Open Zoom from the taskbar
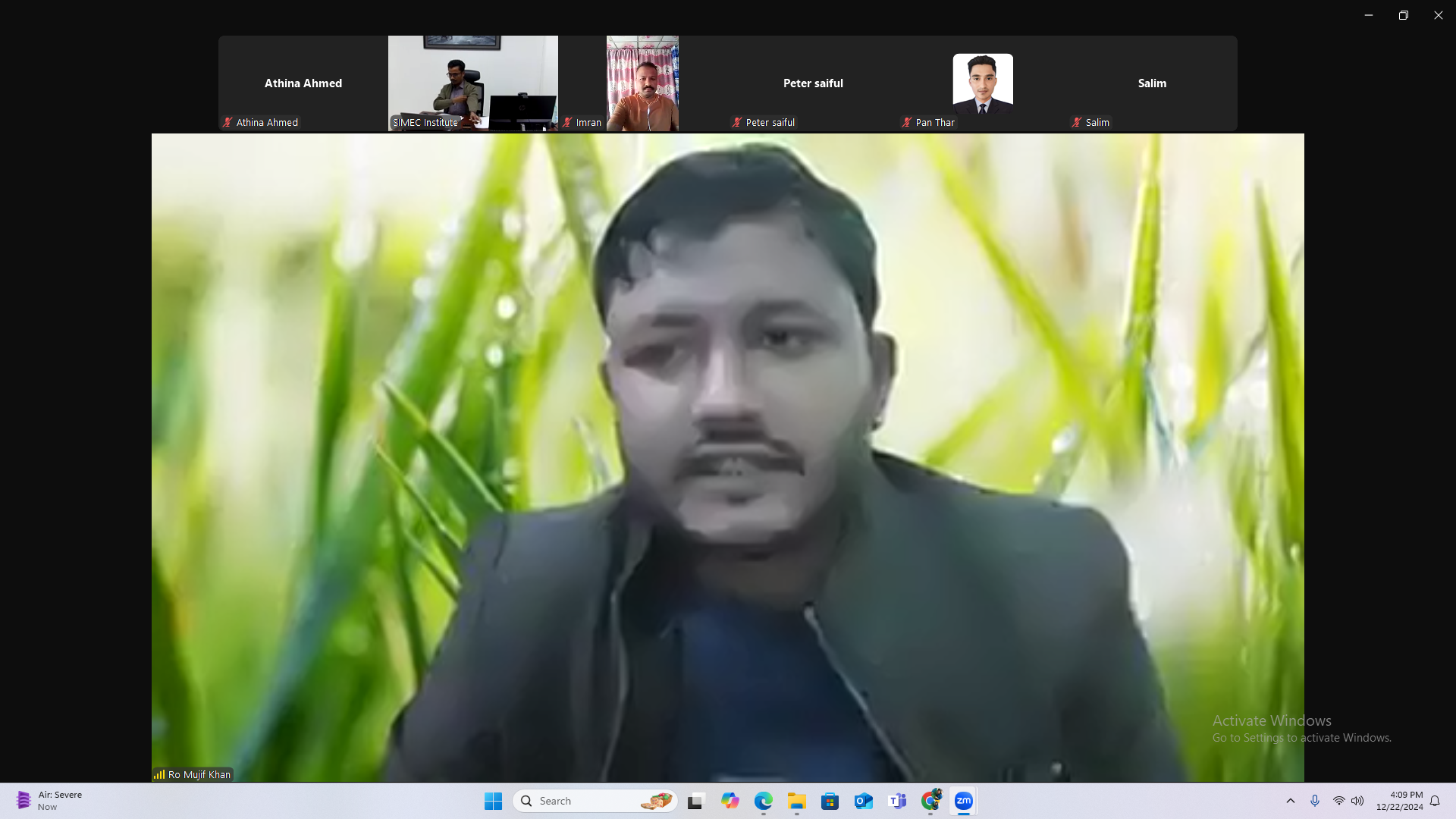 (x=963, y=800)
